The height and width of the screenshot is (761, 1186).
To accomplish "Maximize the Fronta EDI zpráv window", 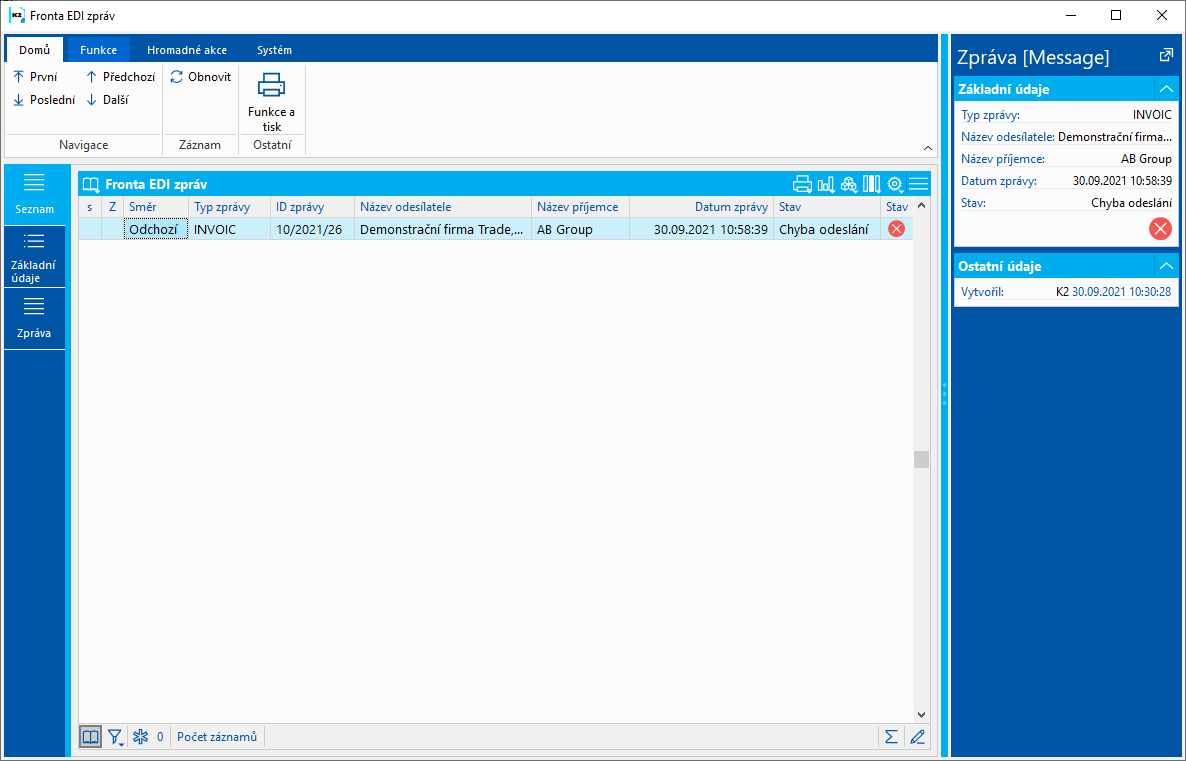I will coord(1116,15).
